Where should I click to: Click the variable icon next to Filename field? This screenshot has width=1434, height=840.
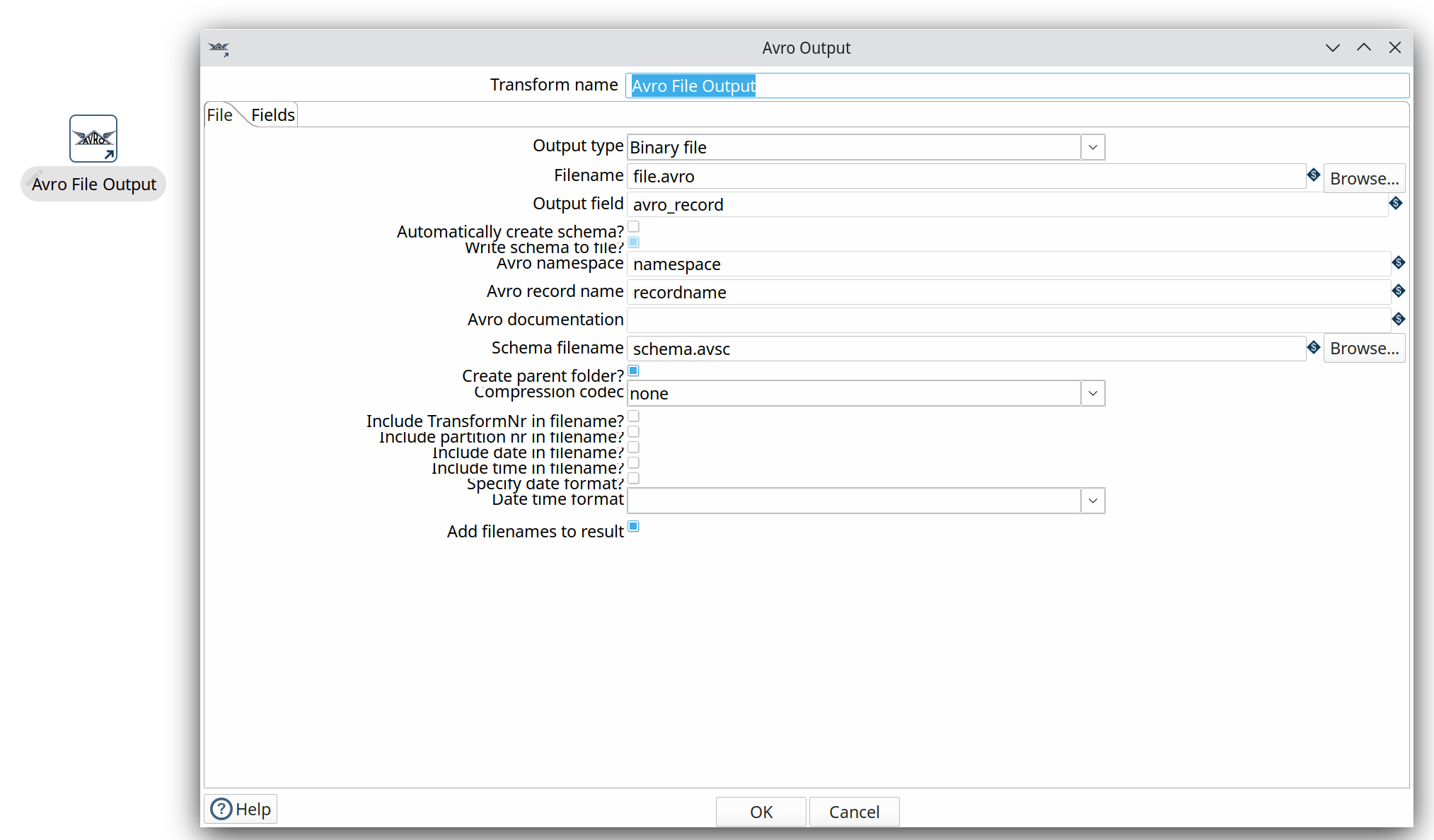point(1314,175)
